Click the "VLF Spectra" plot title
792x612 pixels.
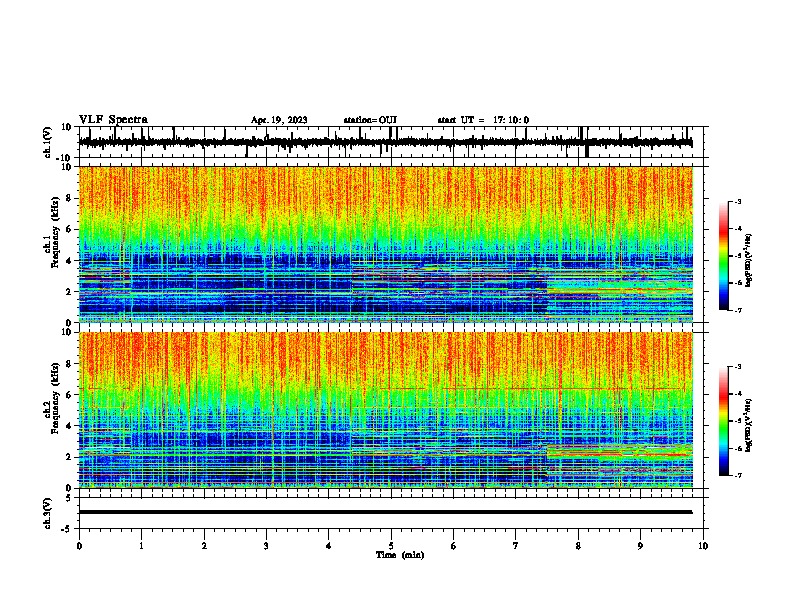pyautogui.click(x=113, y=120)
